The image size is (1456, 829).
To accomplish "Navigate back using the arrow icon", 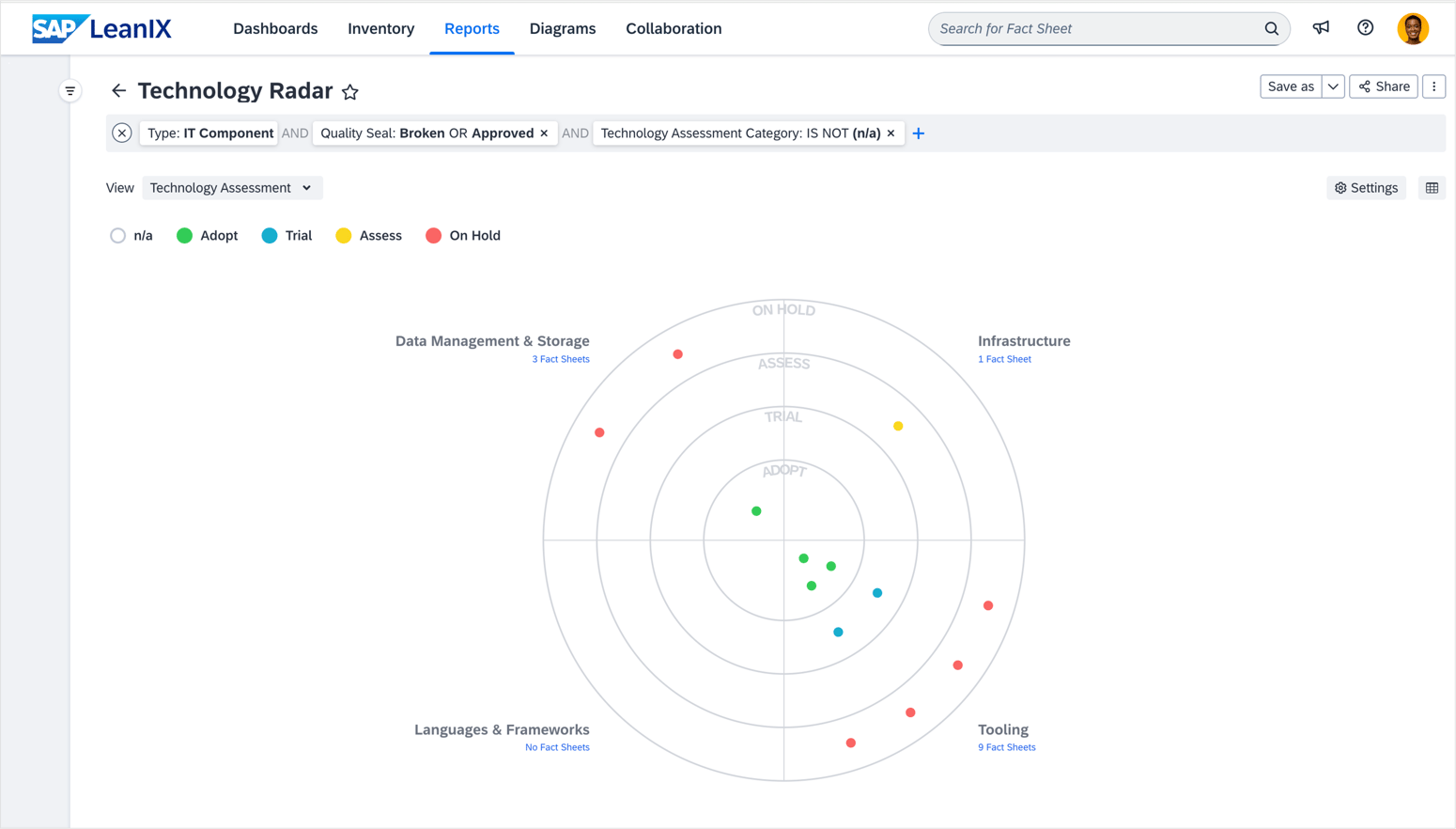I will (x=118, y=91).
